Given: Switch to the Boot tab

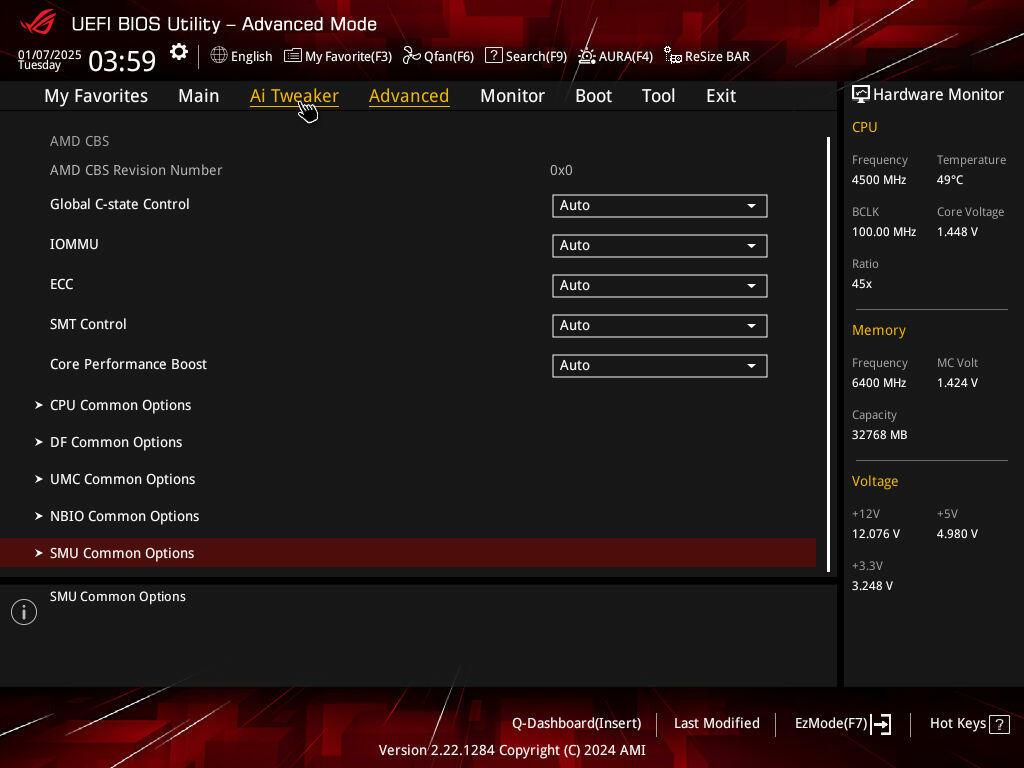Looking at the screenshot, I should point(593,96).
